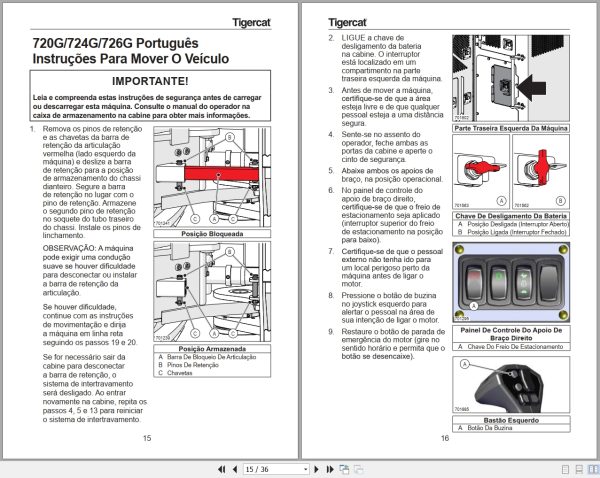Click the OBSERVAÇÃO paragraph
This screenshot has height=478, width=600.
(90, 271)
